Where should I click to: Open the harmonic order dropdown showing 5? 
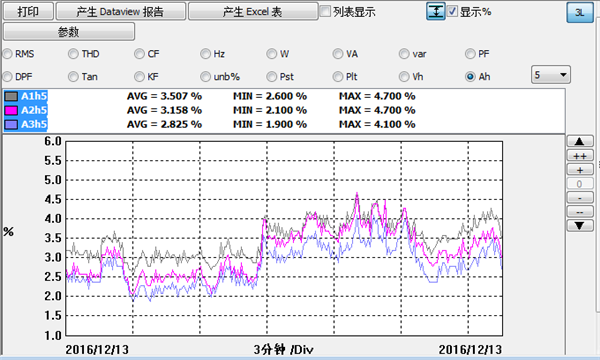(x=551, y=75)
